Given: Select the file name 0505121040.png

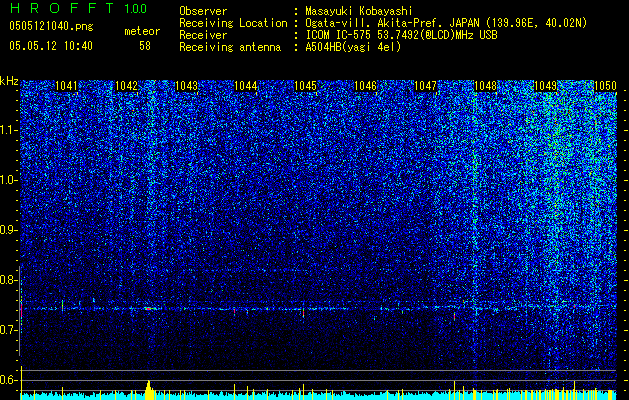Looking at the screenshot, I should pos(51,26).
